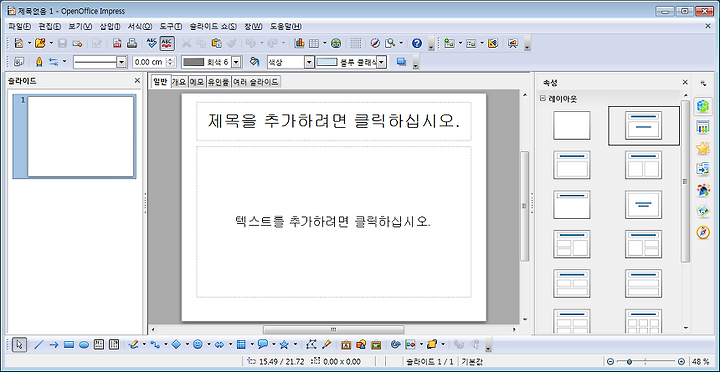The image size is (720, 372).
Task: Close the 속성 sidebar panel
Action: tap(685, 82)
